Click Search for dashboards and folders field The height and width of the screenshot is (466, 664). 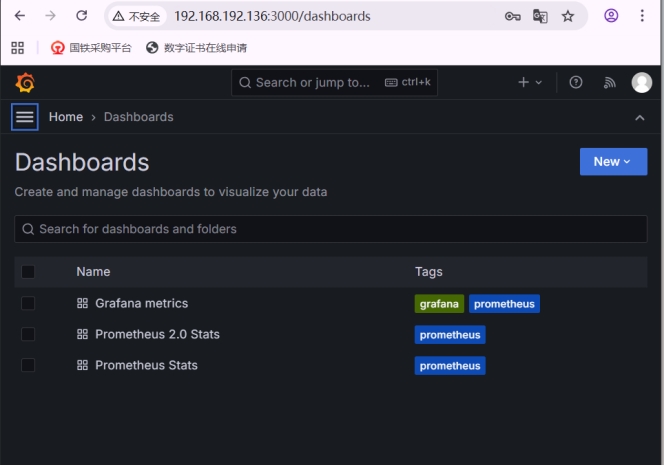[x=331, y=229]
